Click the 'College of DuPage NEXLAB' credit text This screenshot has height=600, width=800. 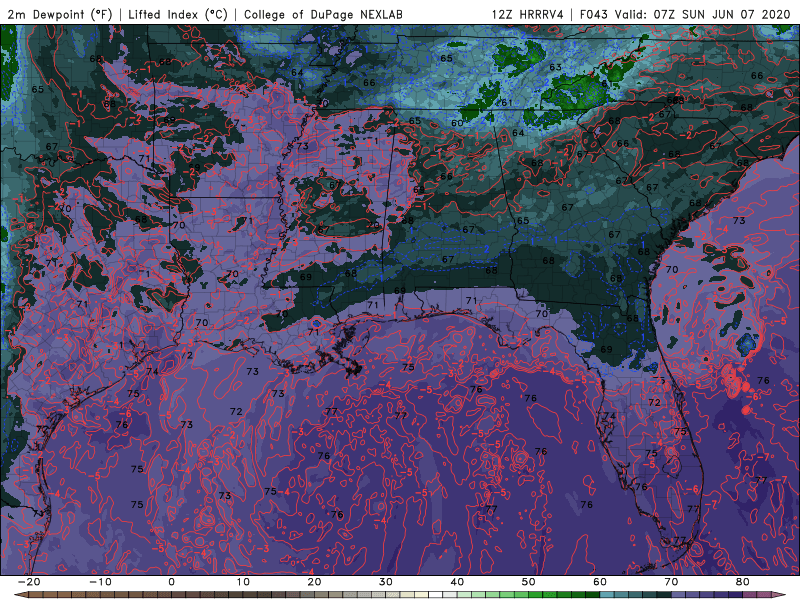(323, 14)
